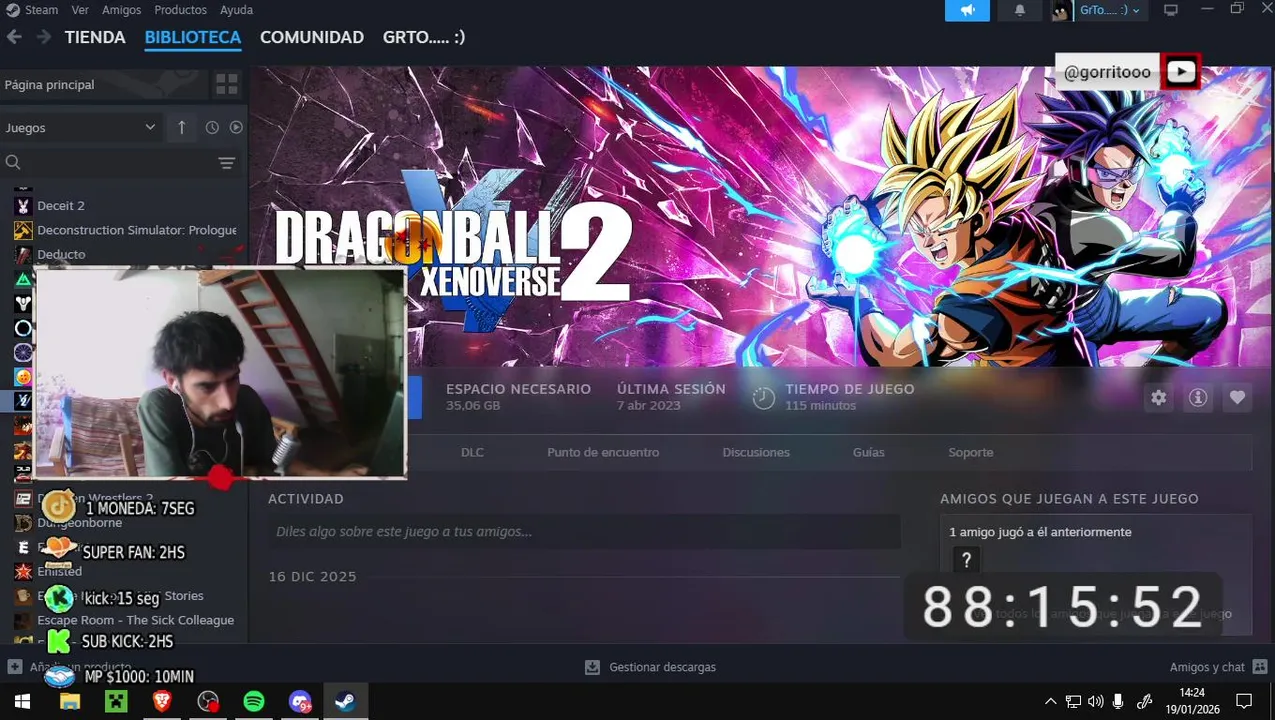
Task: Enter Big Picture mode via monitor icon
Action: click(x=1171, y=10)
